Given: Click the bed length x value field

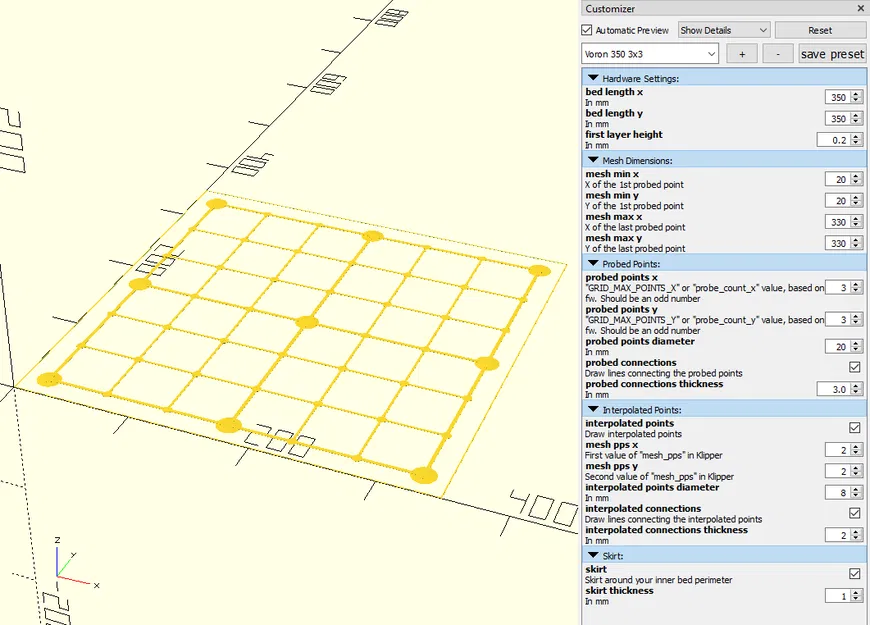Looking at the screenshot, I should coord(838,97).
